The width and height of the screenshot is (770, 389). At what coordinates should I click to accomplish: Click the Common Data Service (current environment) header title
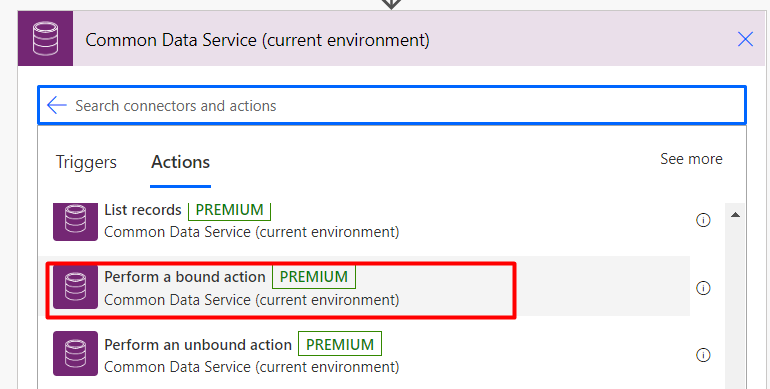tap(257, 40)
